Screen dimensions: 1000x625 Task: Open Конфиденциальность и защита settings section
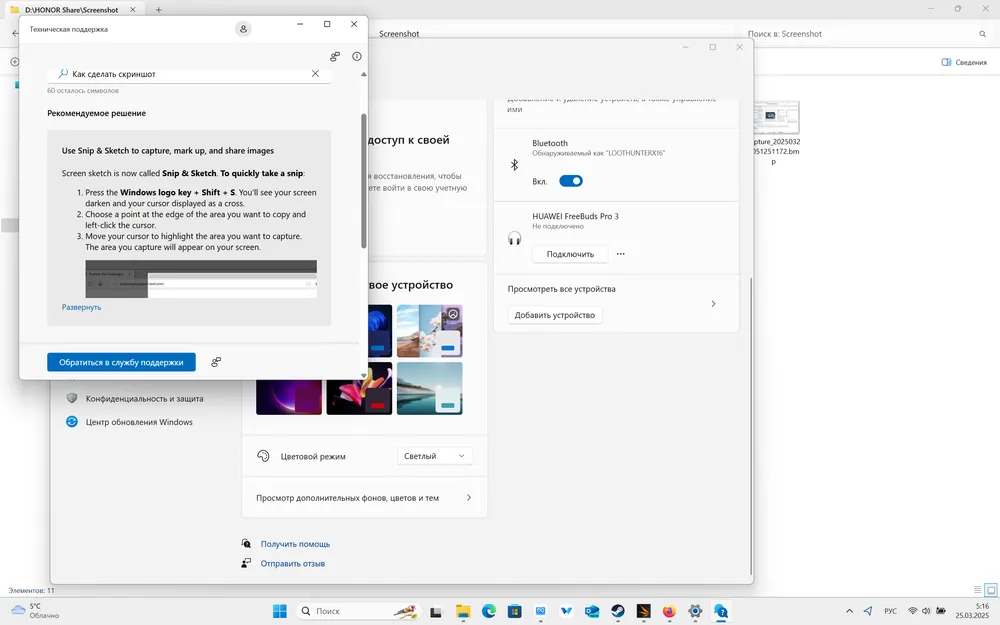click(144, 398)
